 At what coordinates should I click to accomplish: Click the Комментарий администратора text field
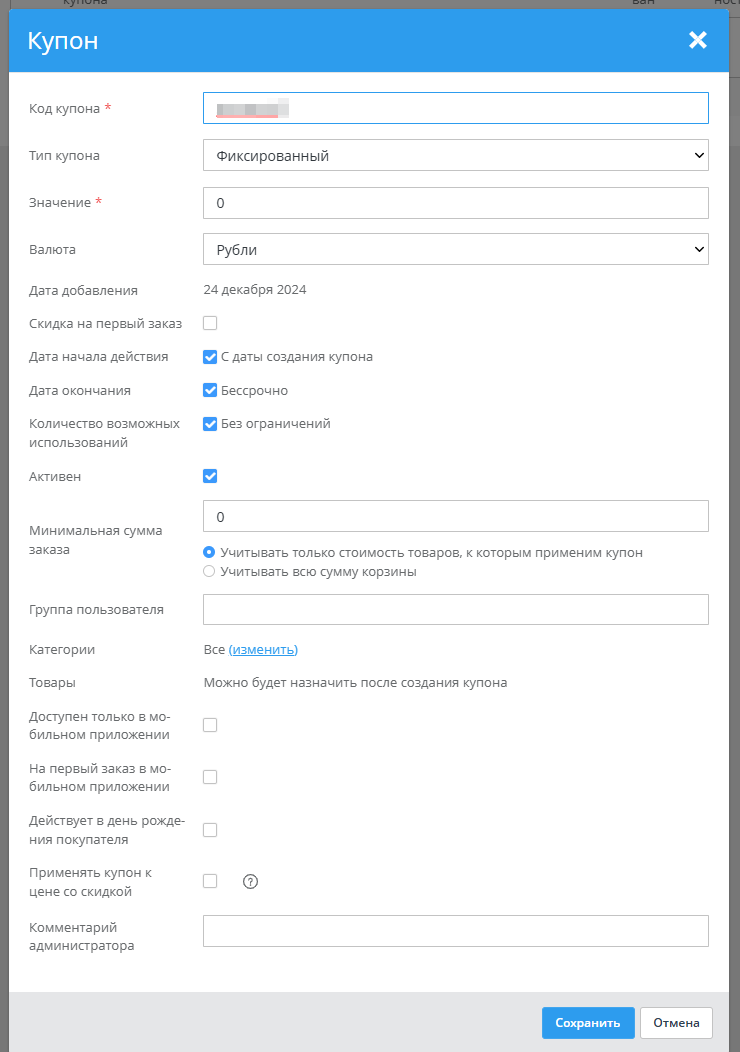point(455,930)
